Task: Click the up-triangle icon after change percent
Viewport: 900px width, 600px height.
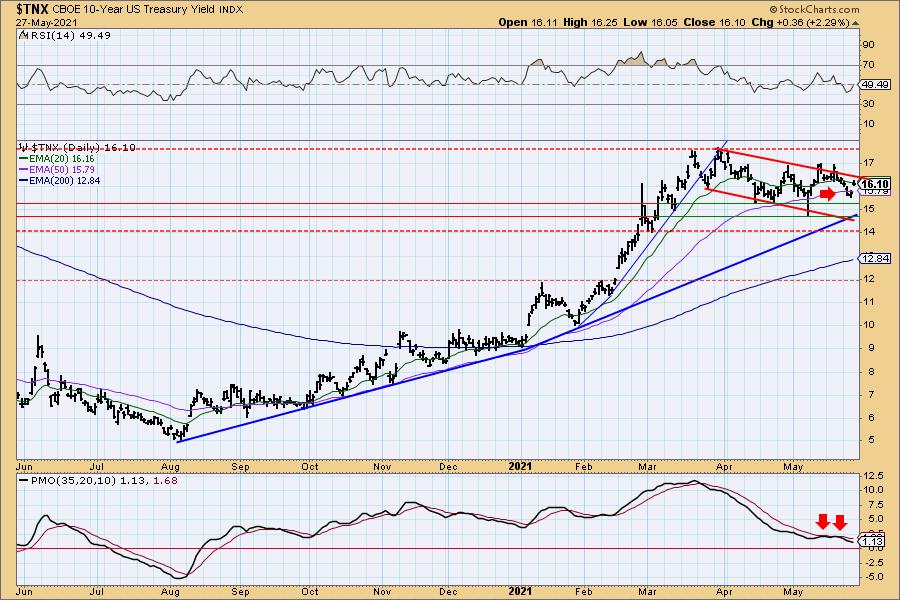Action: pos(855,23)
